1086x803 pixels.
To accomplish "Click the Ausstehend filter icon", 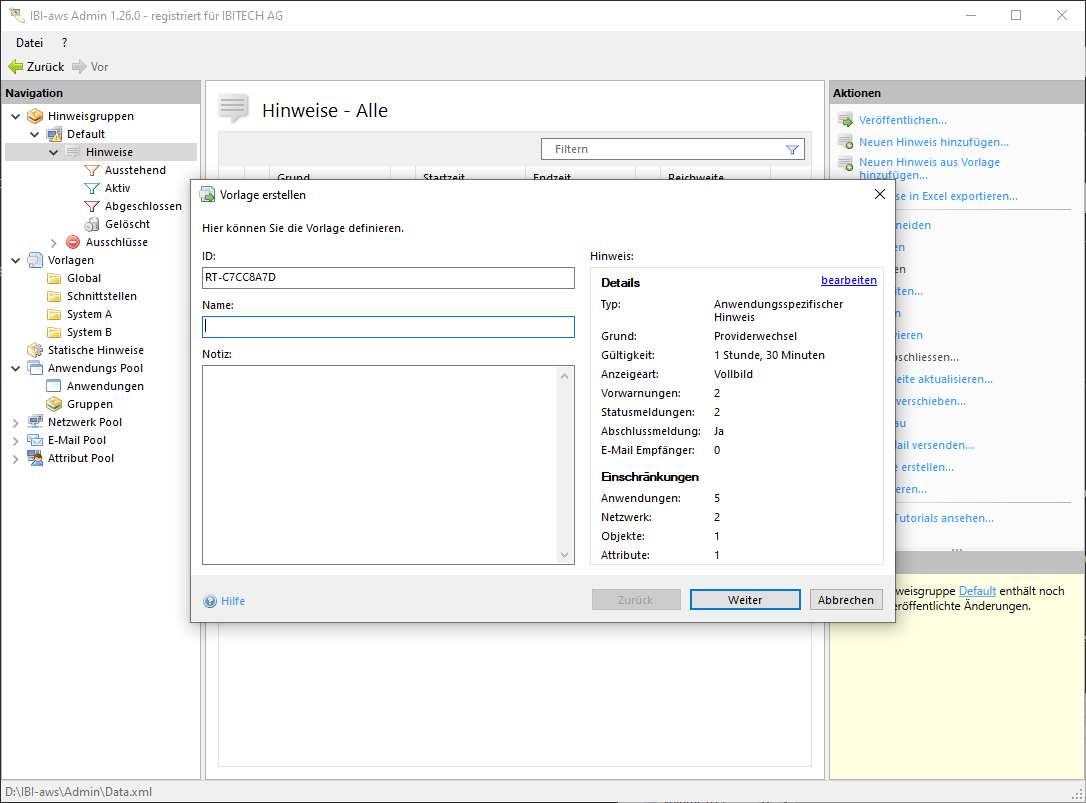I will click(93, 170).
